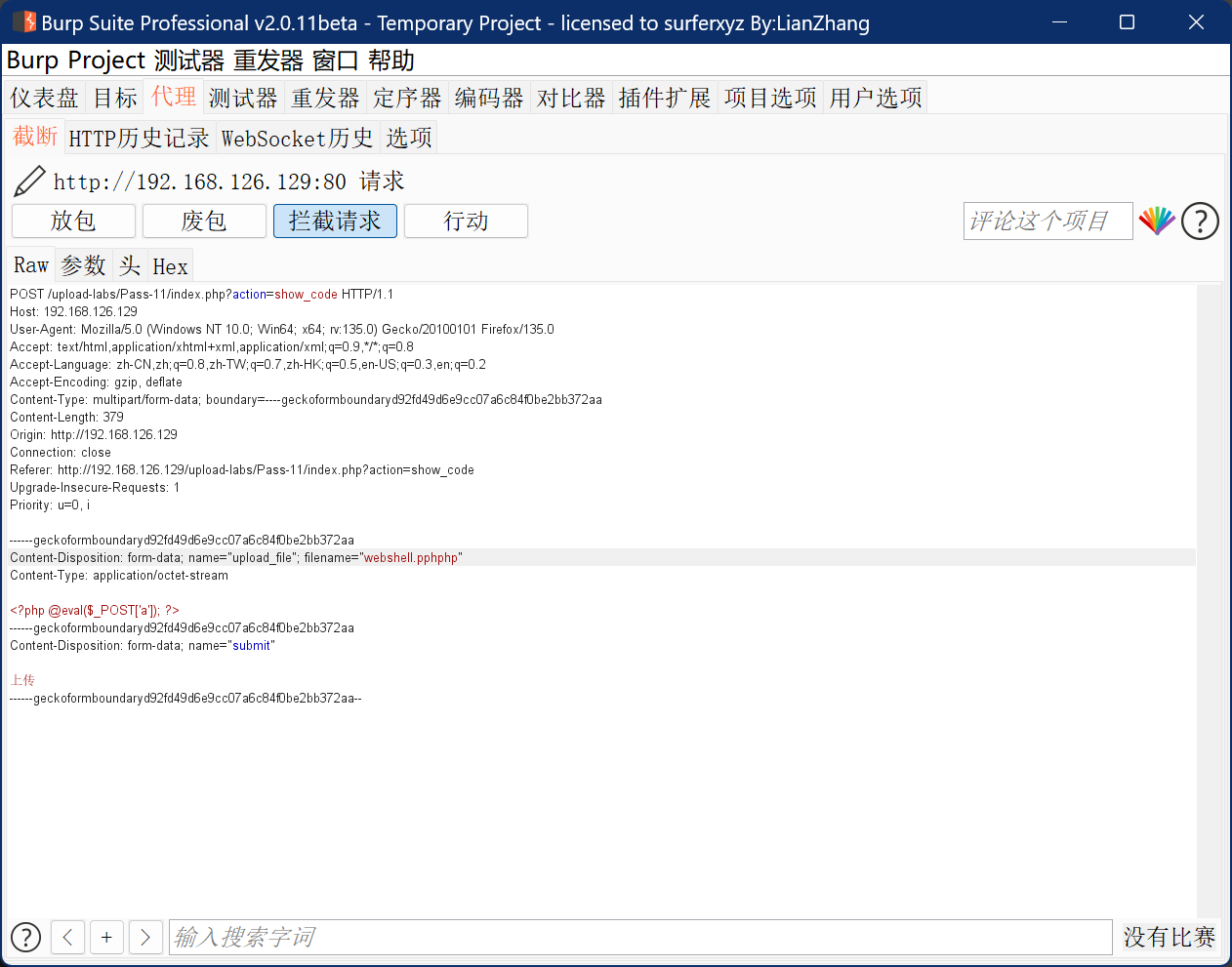Switch to the 编码器 tab
Screen dimensions: 1232x967
(489, 98)
